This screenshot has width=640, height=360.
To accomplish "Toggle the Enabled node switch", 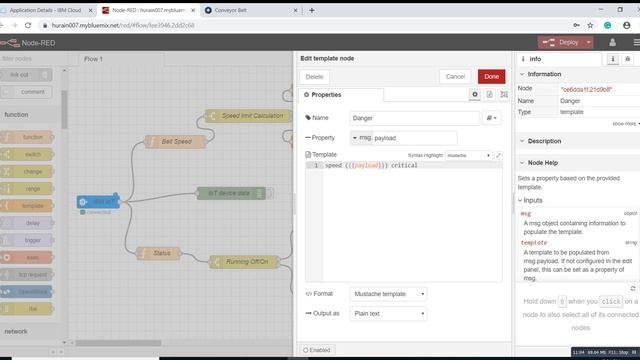I will pyautogui.click(x=316, y=350).
